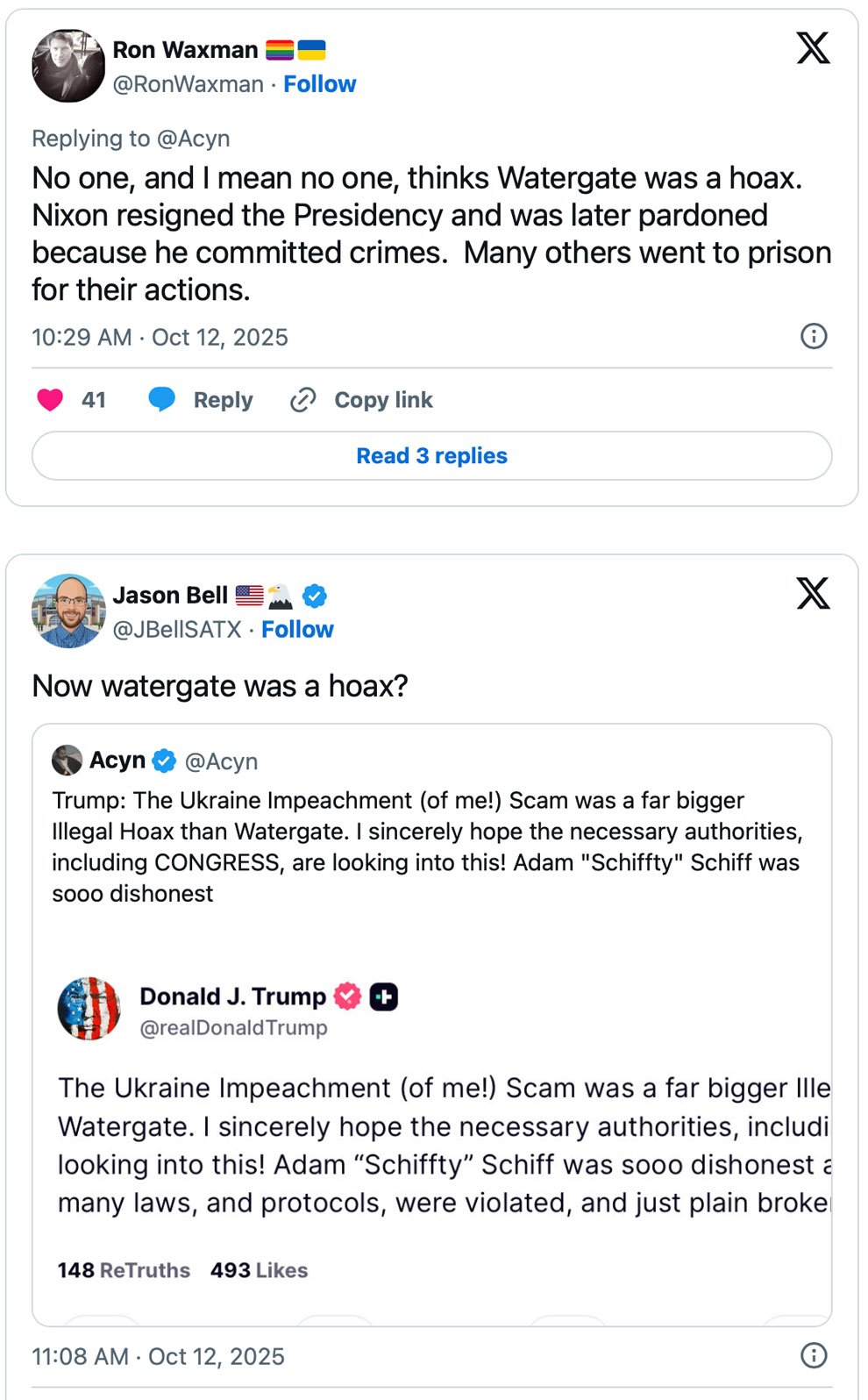Image resolution: width=868 pixels, height=1400 pixels.
Task: Click the 10:29 AM Oct 12 timestamp
Action: click(160, 338)
